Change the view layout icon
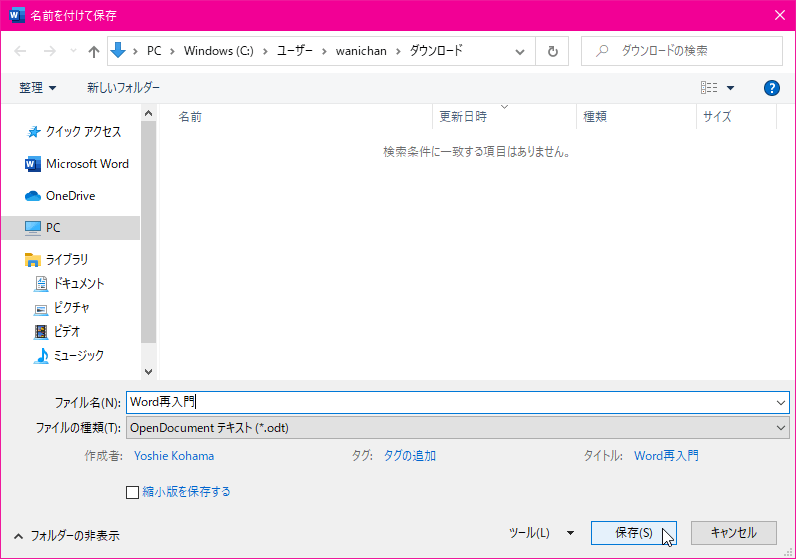This screenshot has width=796, height=559. coord(709,88)
